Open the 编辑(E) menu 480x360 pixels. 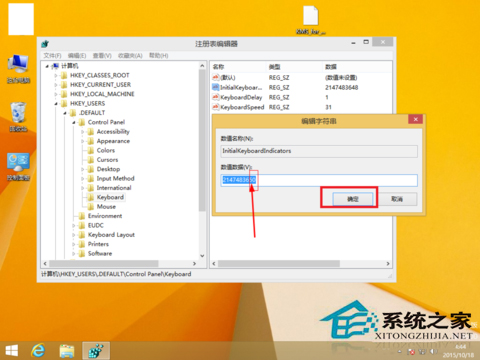pyautogui.click(x=77, y=56)
